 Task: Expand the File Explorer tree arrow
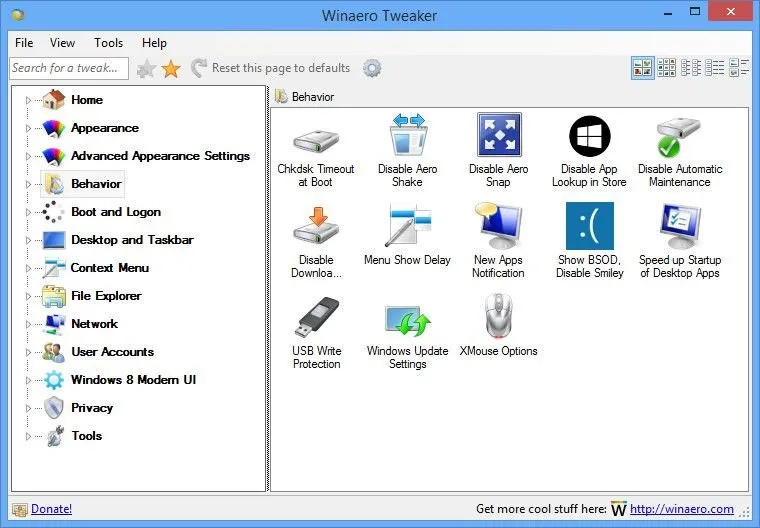29,296
